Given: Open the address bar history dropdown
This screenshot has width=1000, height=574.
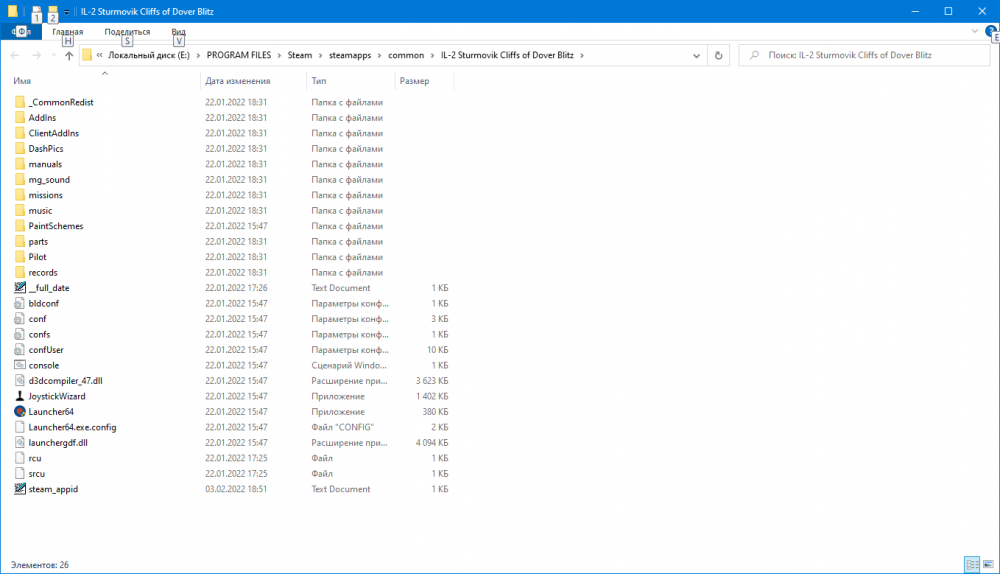Looking at the screenshot, I should [x=697, y=56].
